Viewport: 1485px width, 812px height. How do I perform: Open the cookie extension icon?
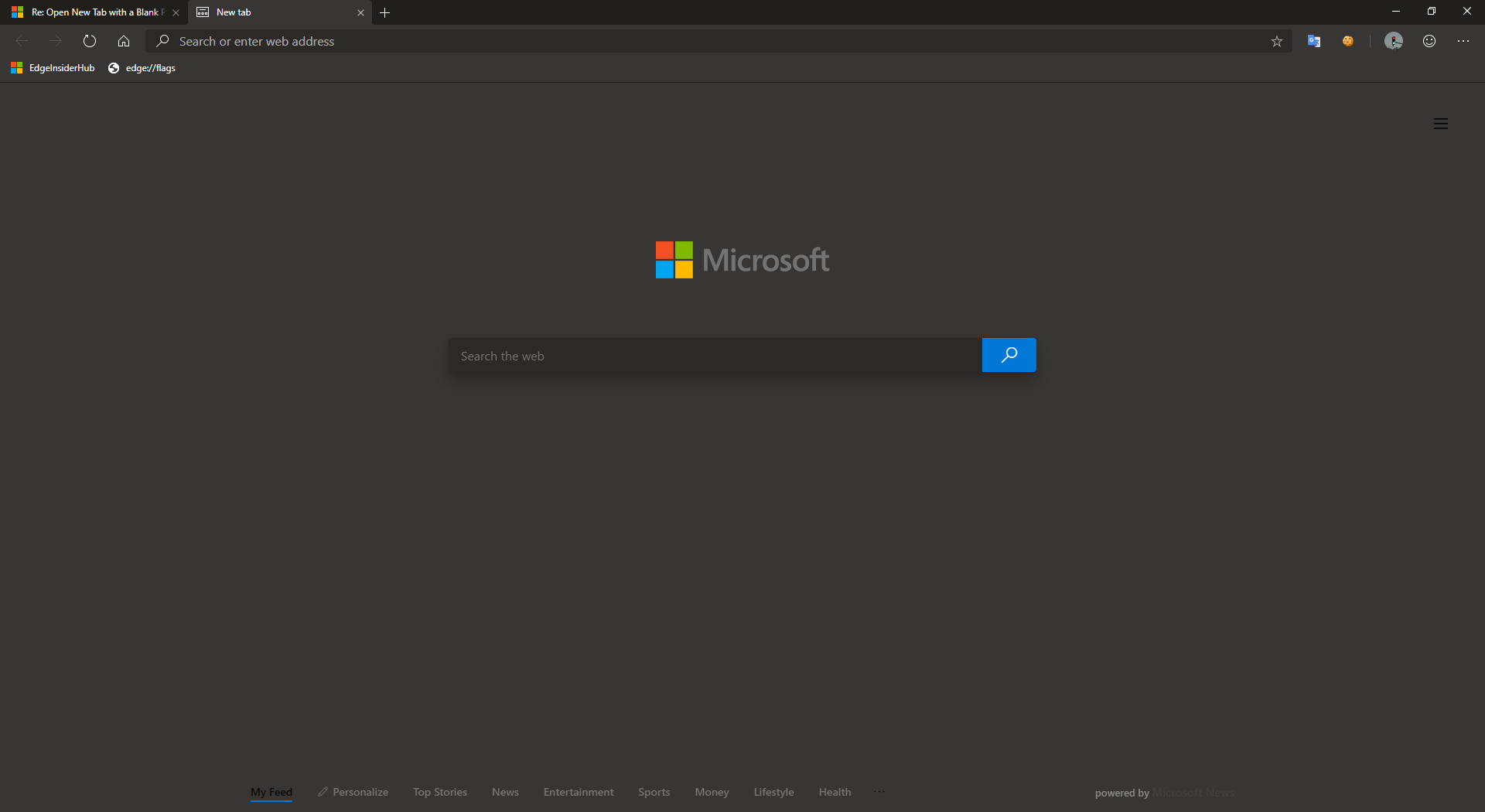1348,41
